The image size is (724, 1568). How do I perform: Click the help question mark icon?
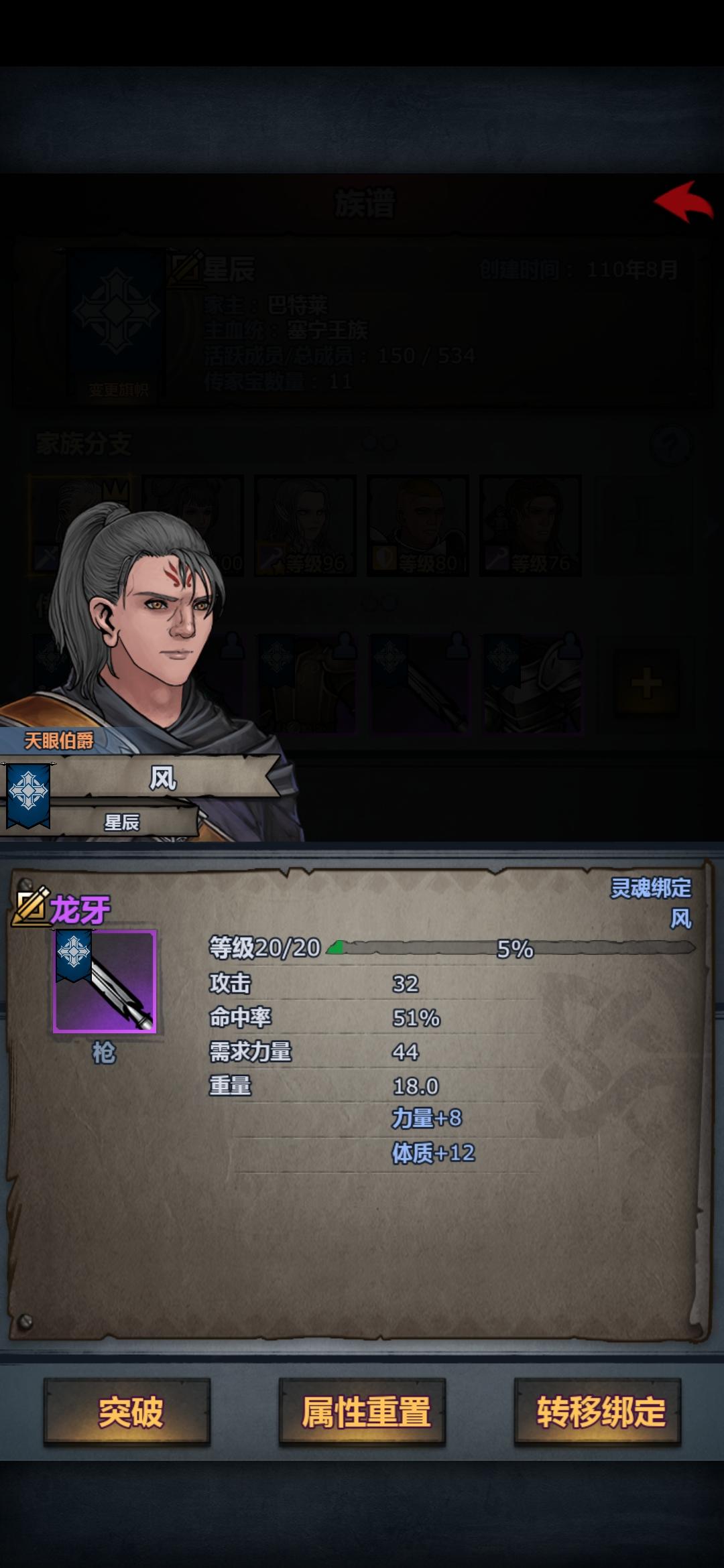pos(670,446)
